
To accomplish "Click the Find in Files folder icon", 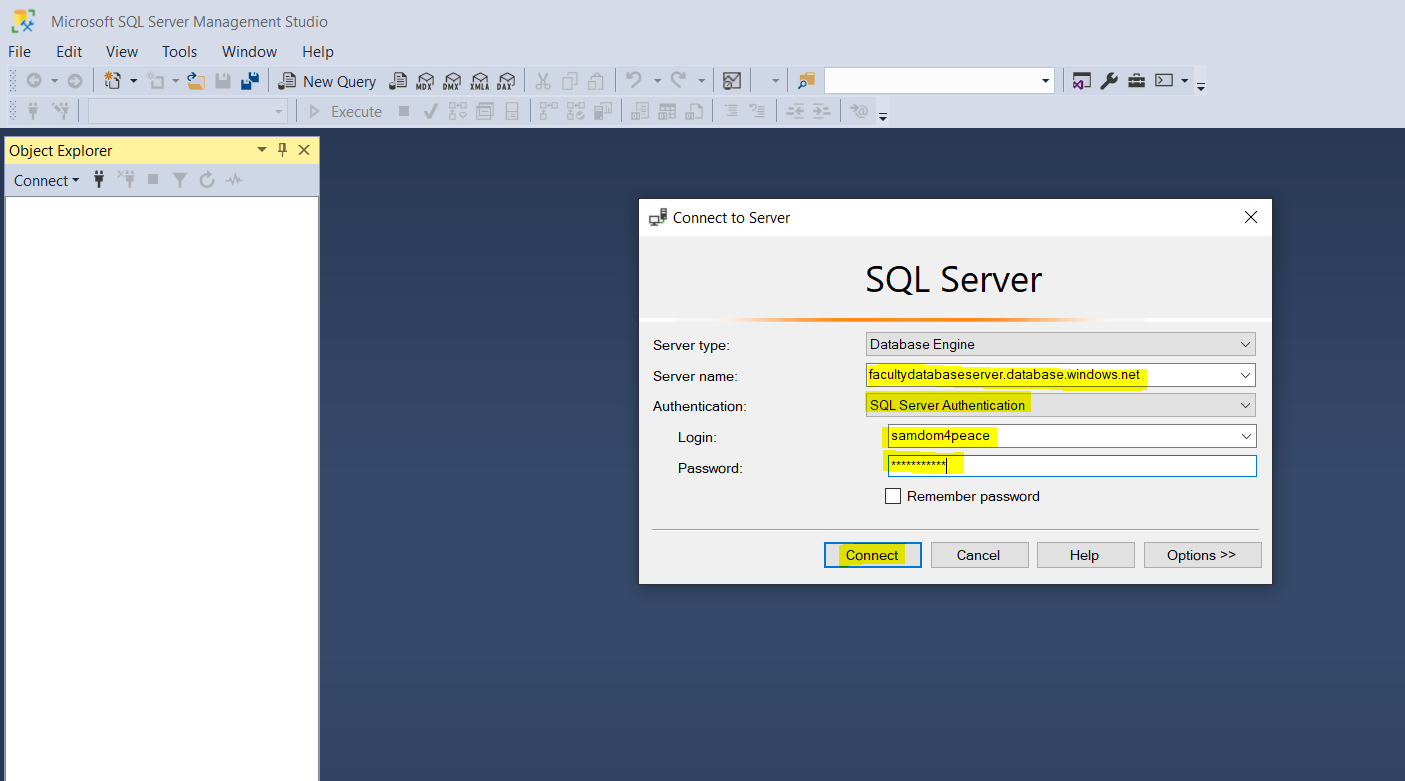I will 806,81.
